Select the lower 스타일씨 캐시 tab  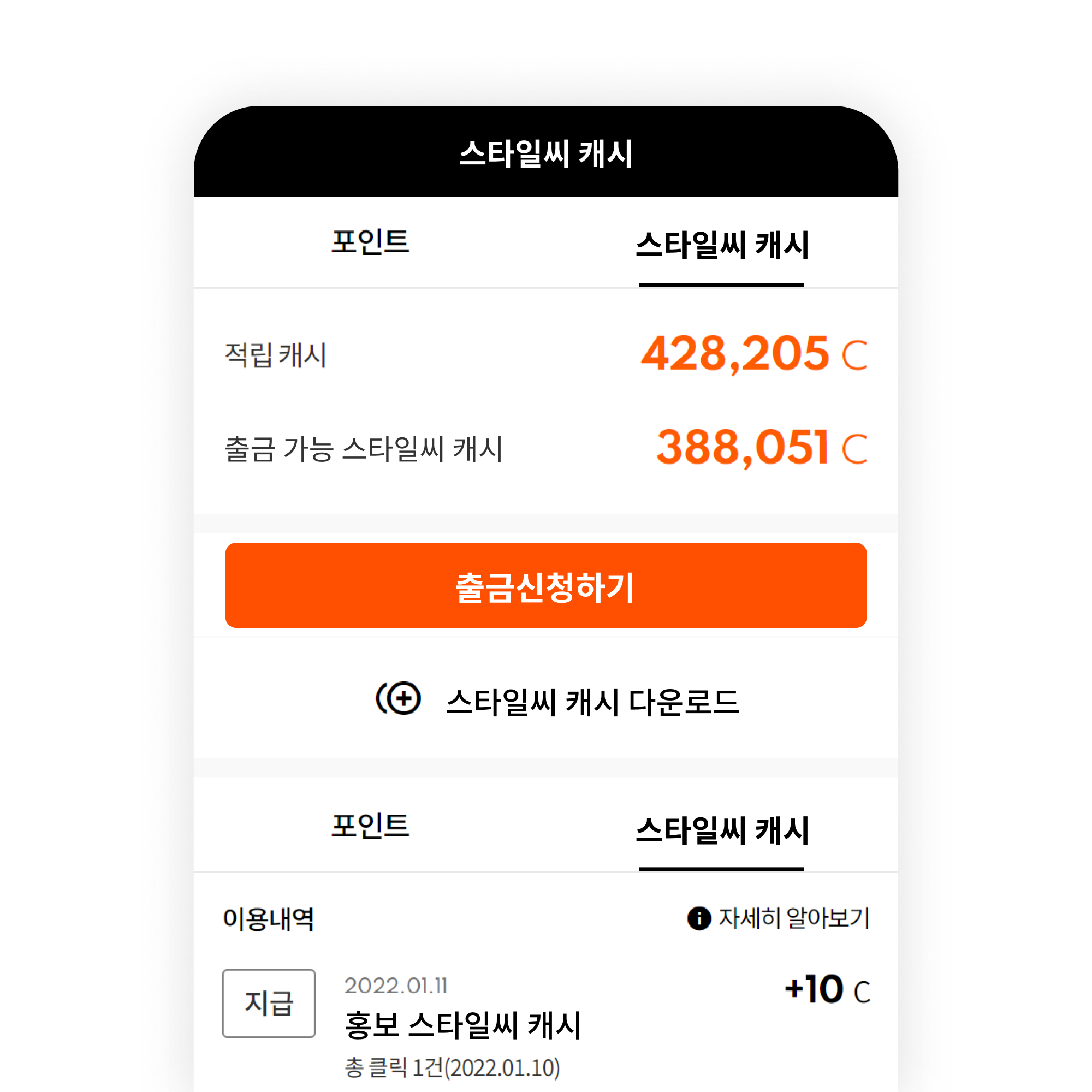[x=722, y=830]
